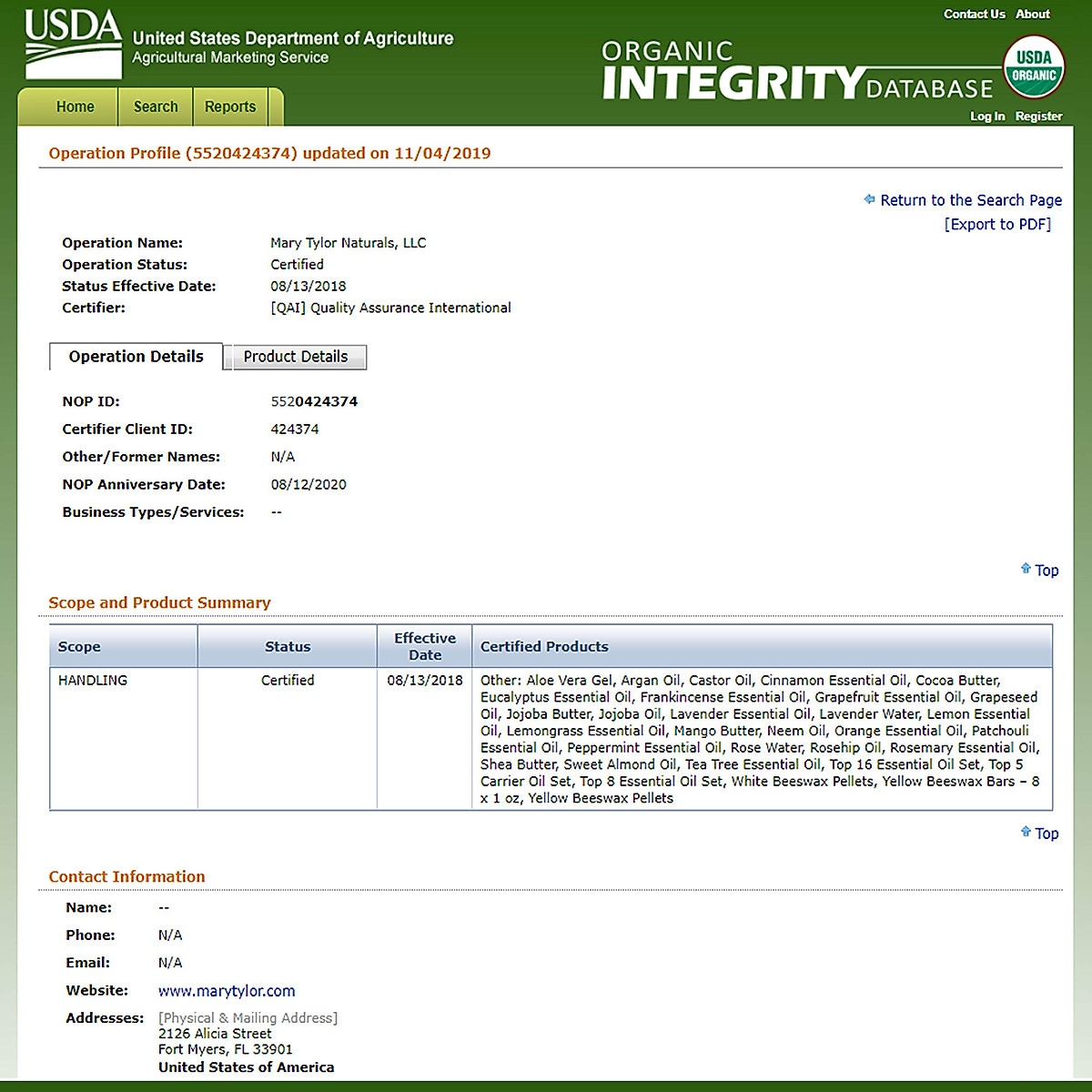Click the up arrow icon above Scope Summary
1092x1092 pixels.
1026,569
